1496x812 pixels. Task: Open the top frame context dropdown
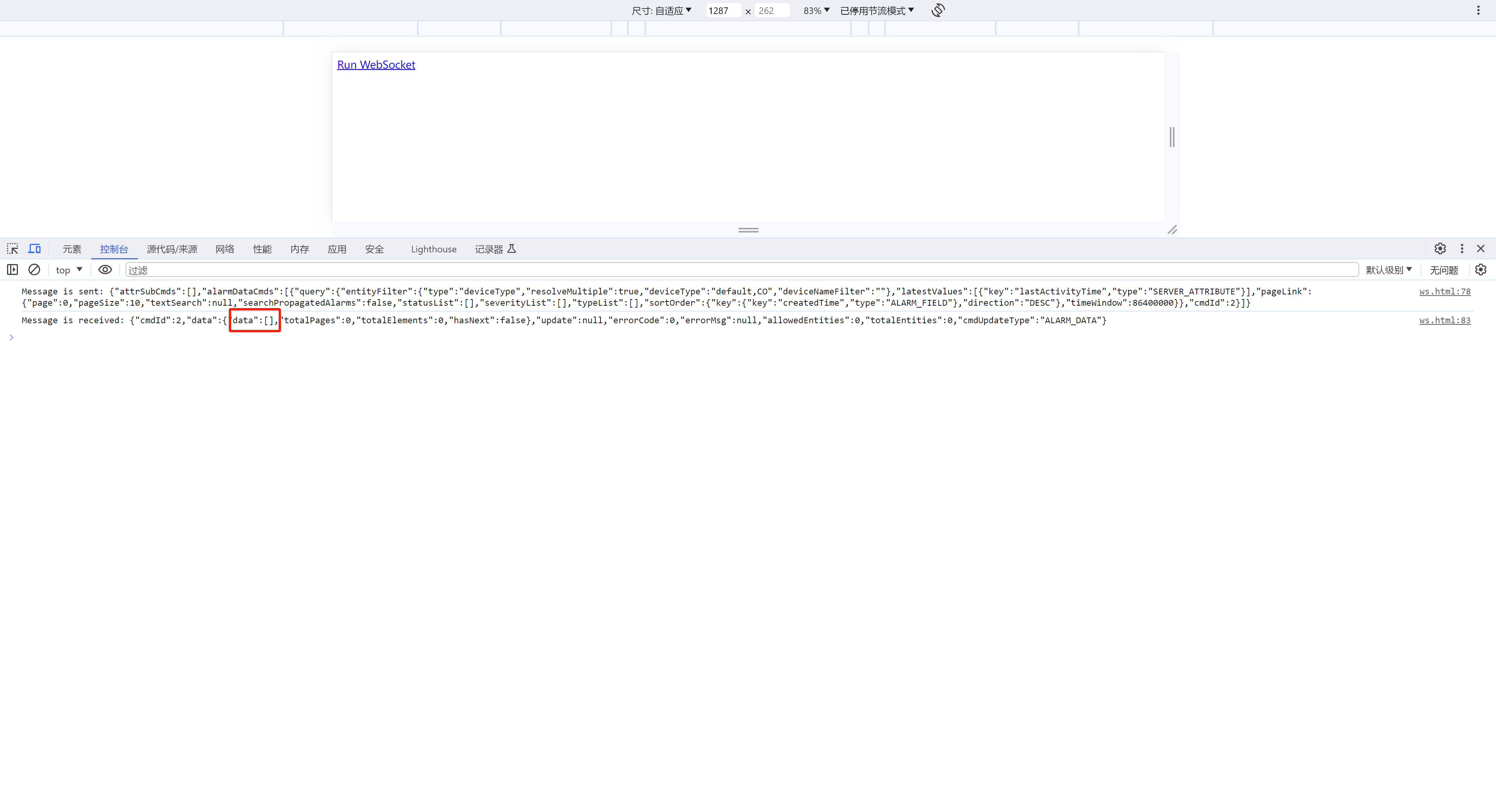tap(68, 269)
